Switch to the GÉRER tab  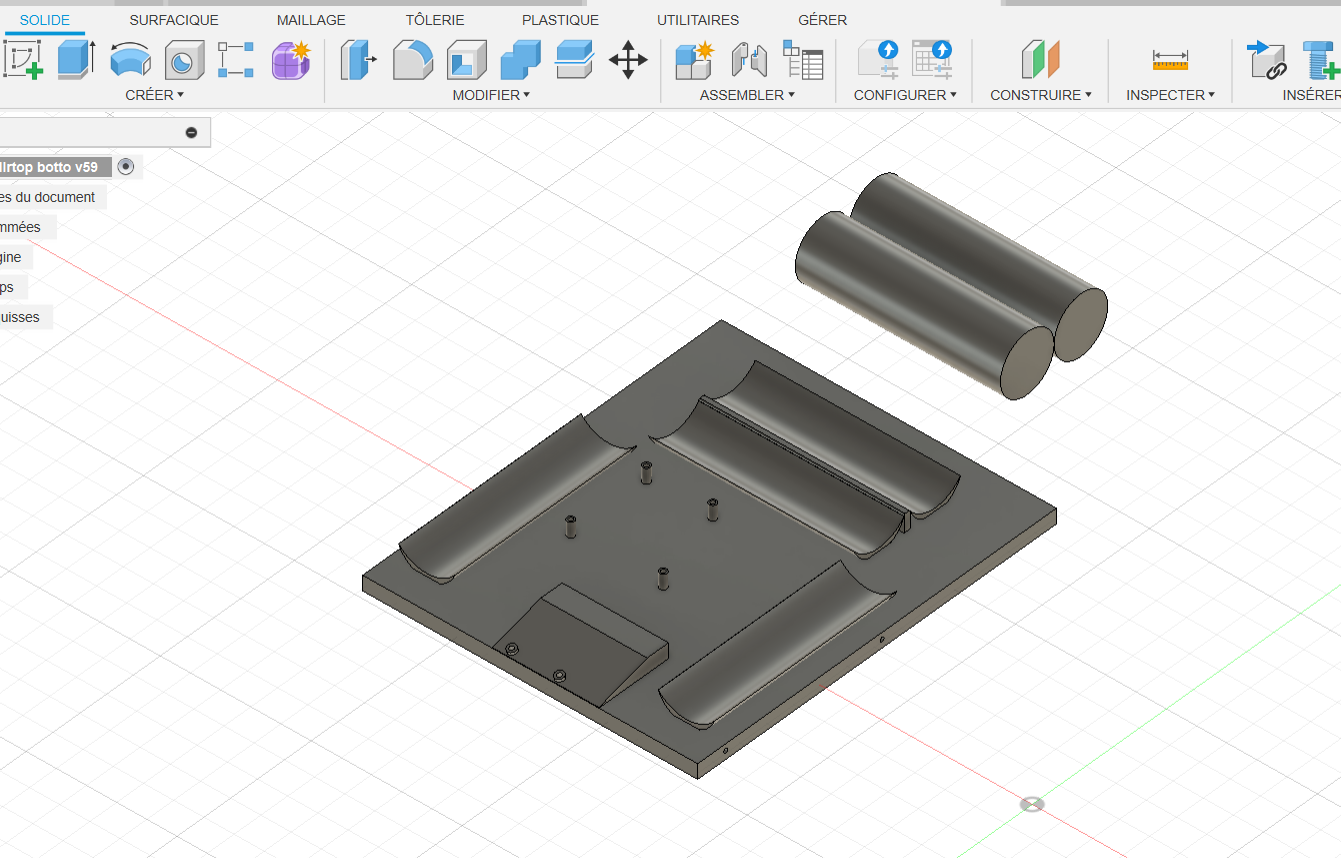[x=823, y=20]
